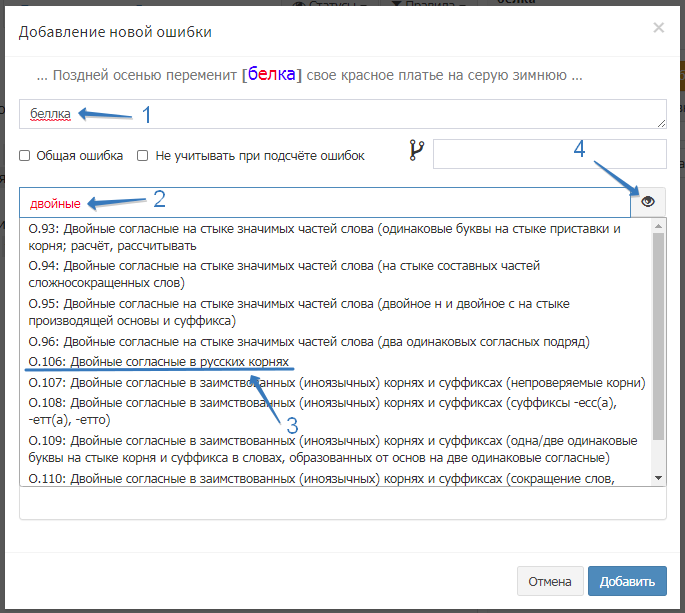
Task: Close the Добавление новой ошибки dialog
Action: tap(658, 28)
